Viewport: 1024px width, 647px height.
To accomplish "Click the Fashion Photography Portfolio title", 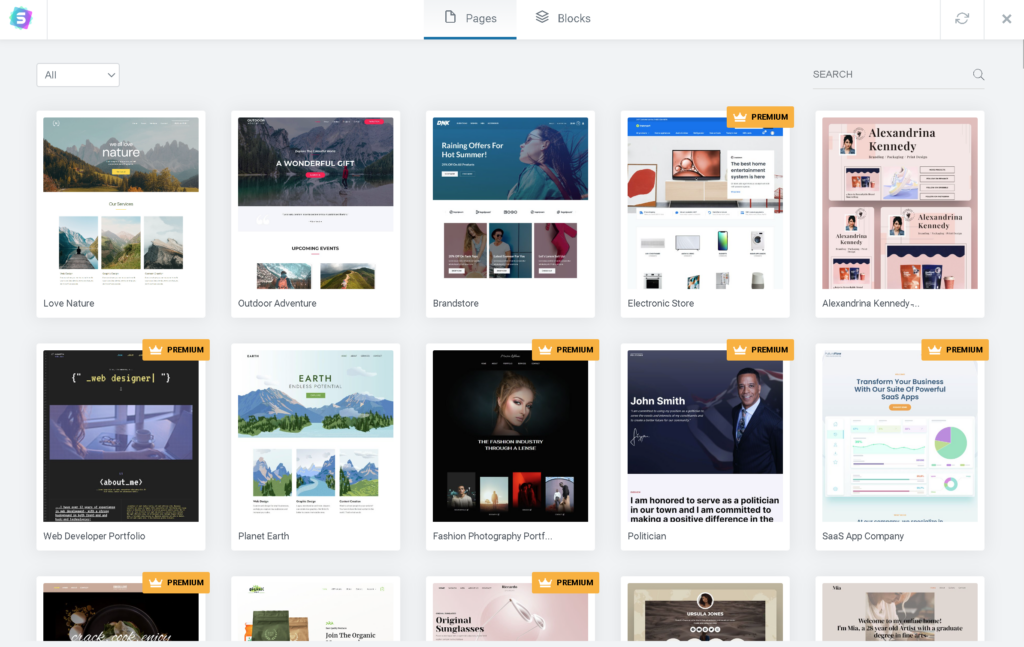I will [x=492, y=536].
